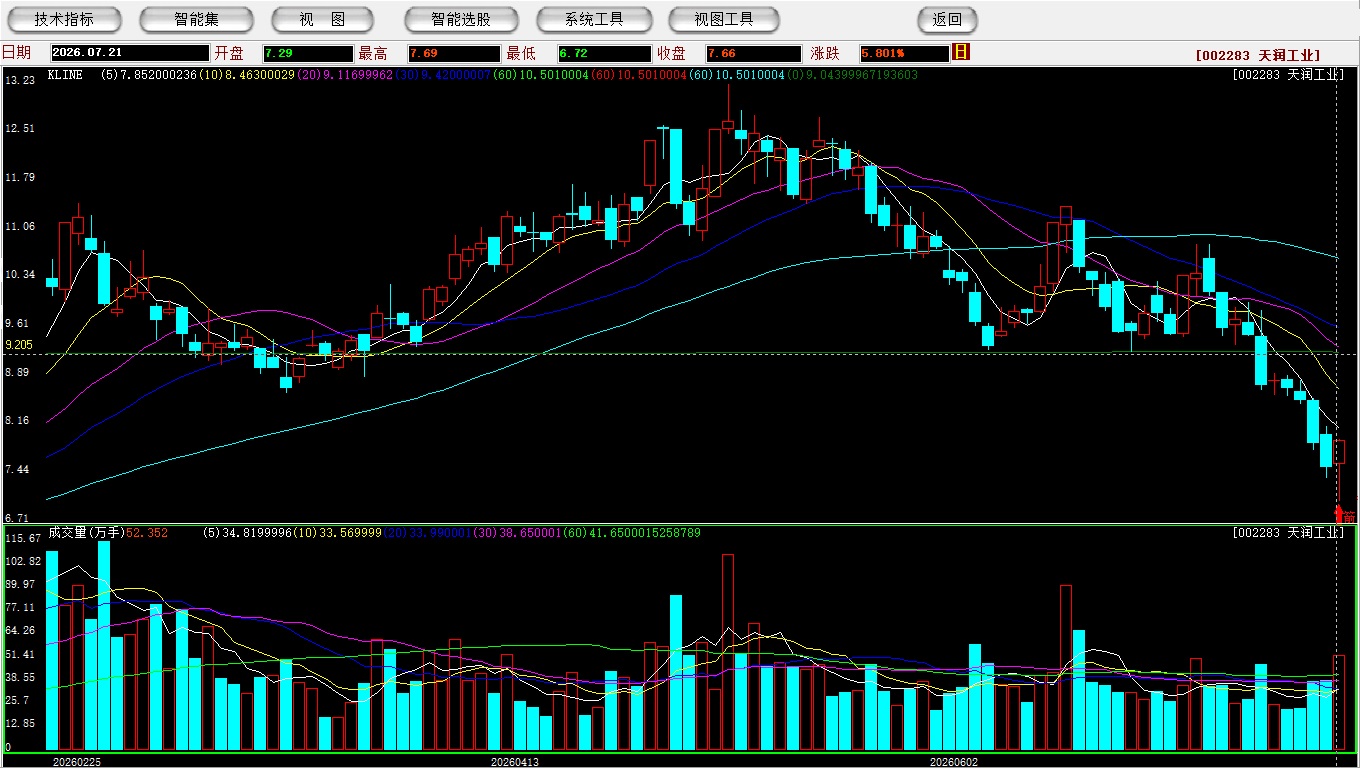Click the 9.205 price level label
This screenshot has height=768, width=1360.
pos(19,345)
